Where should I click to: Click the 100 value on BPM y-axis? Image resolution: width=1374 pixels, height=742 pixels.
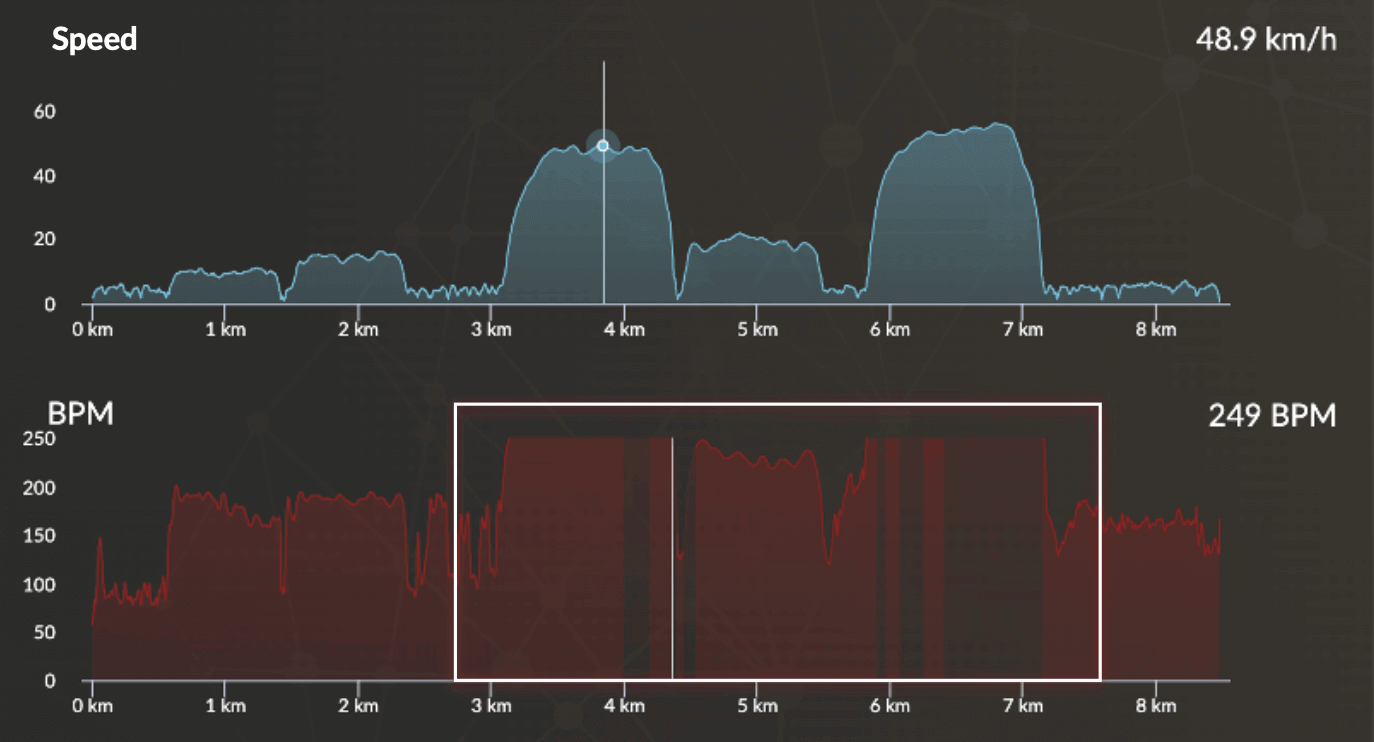[39, 584]
